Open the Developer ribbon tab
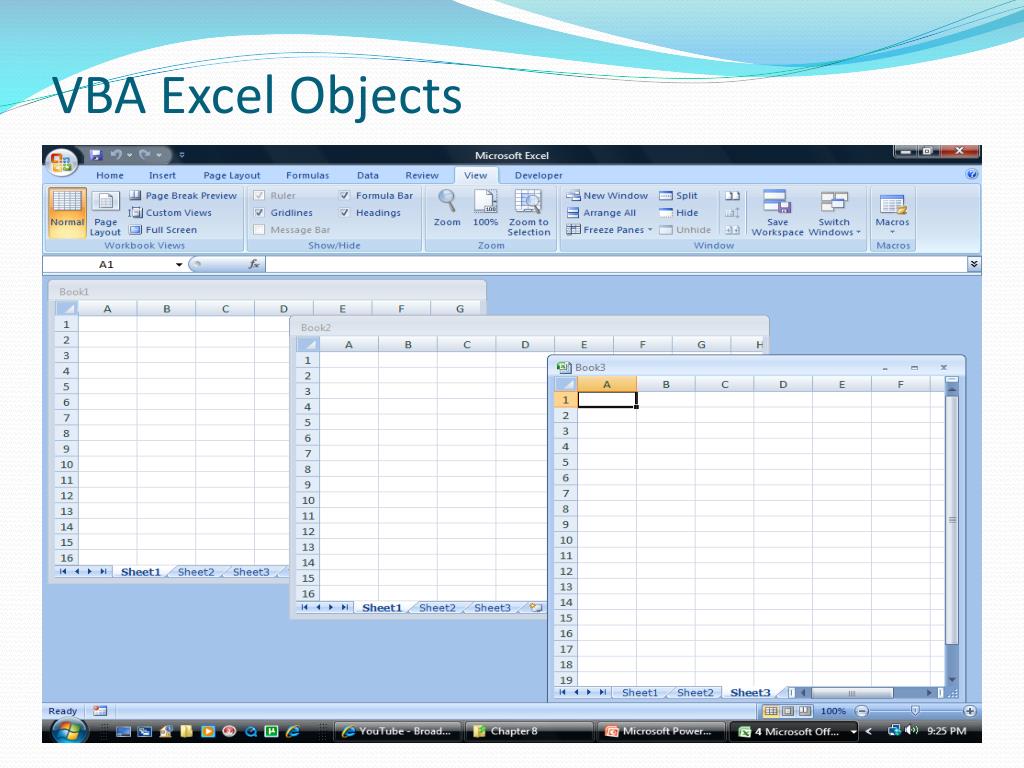 538,175
